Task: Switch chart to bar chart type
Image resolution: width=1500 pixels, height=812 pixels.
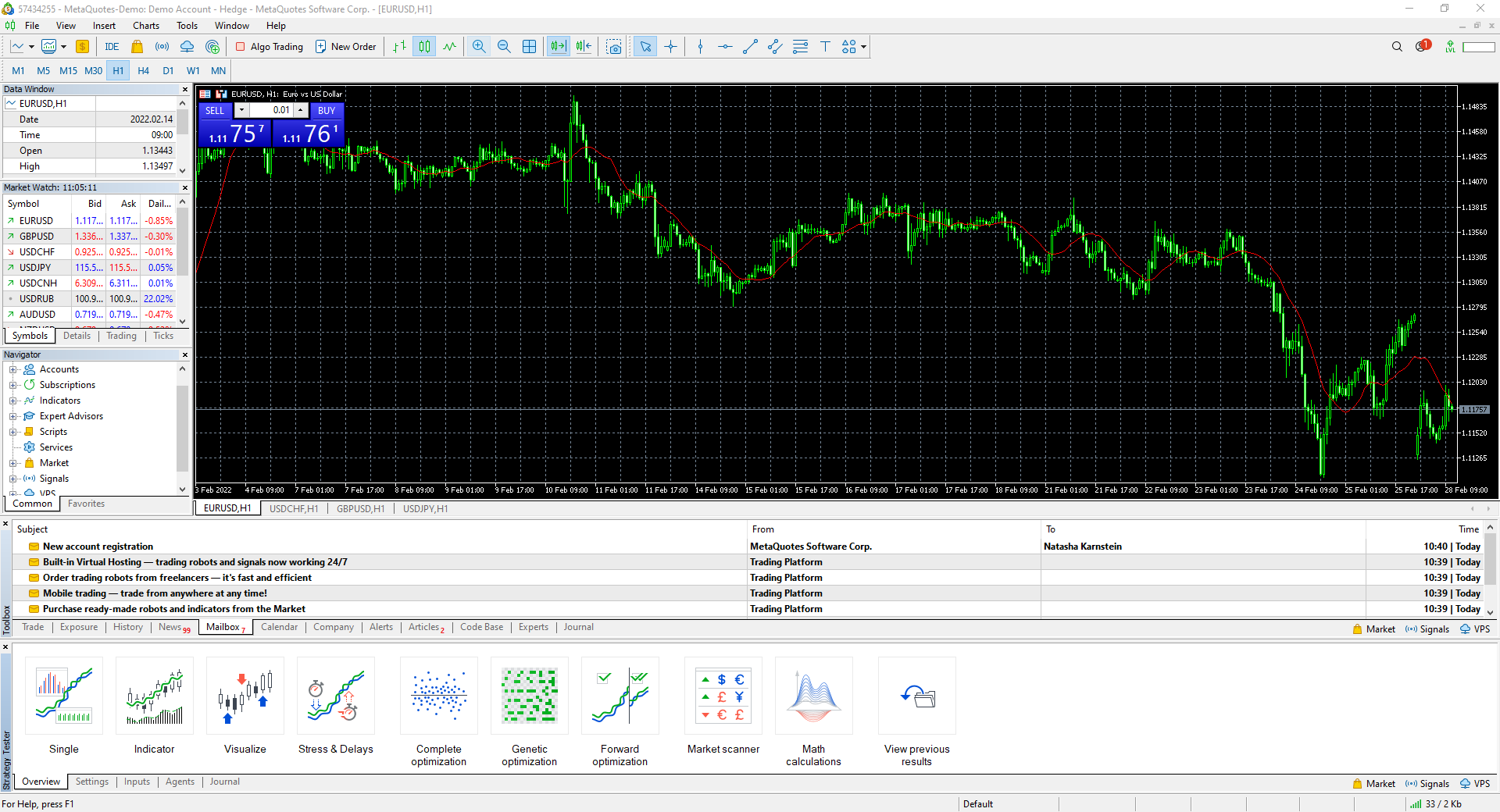Action: [x=399, y=47]
